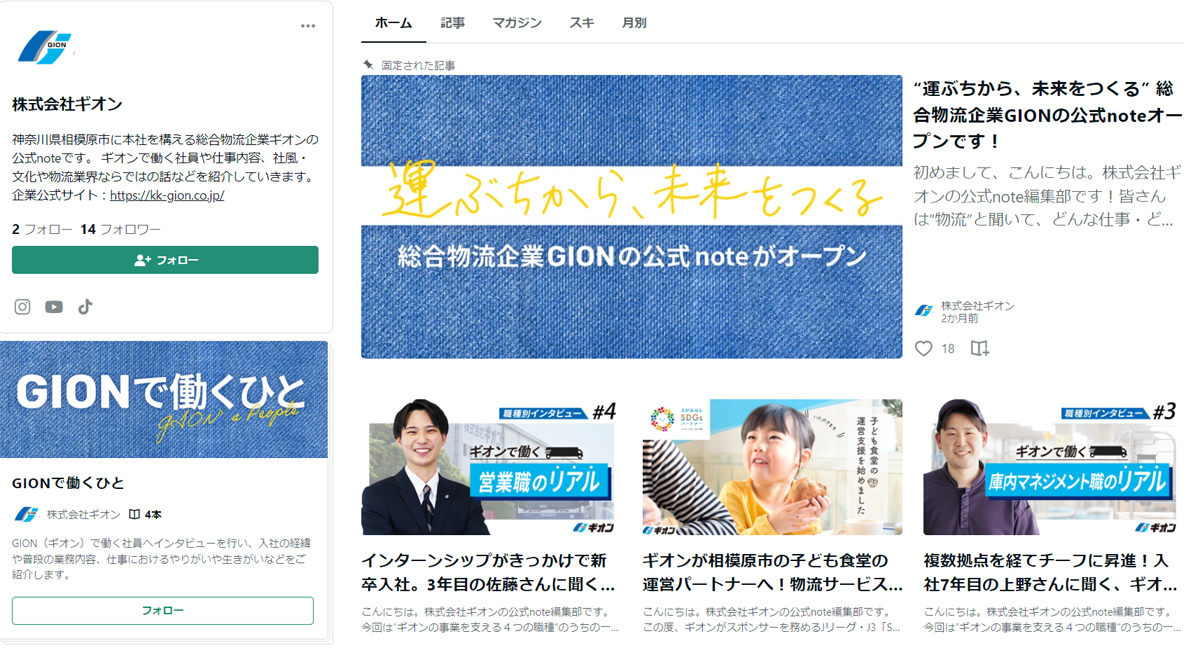Switch to the マガジン tab
This screenshot has width=1200, height=650.
517,23
